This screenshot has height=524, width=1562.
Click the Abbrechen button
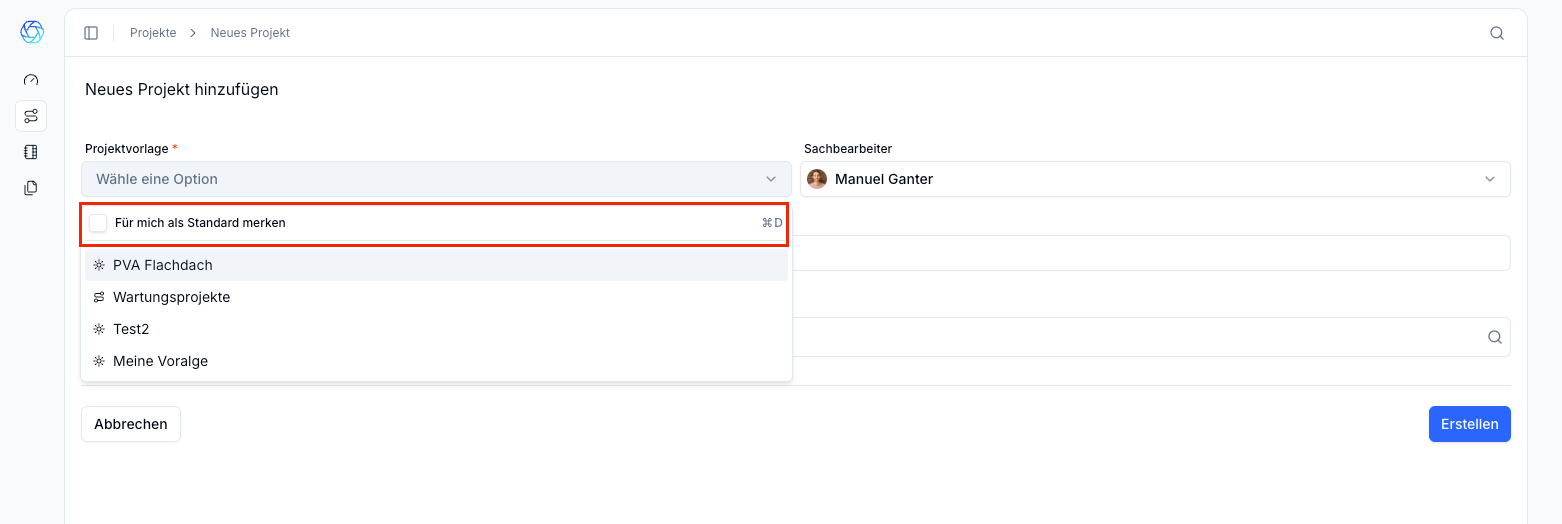131,424
